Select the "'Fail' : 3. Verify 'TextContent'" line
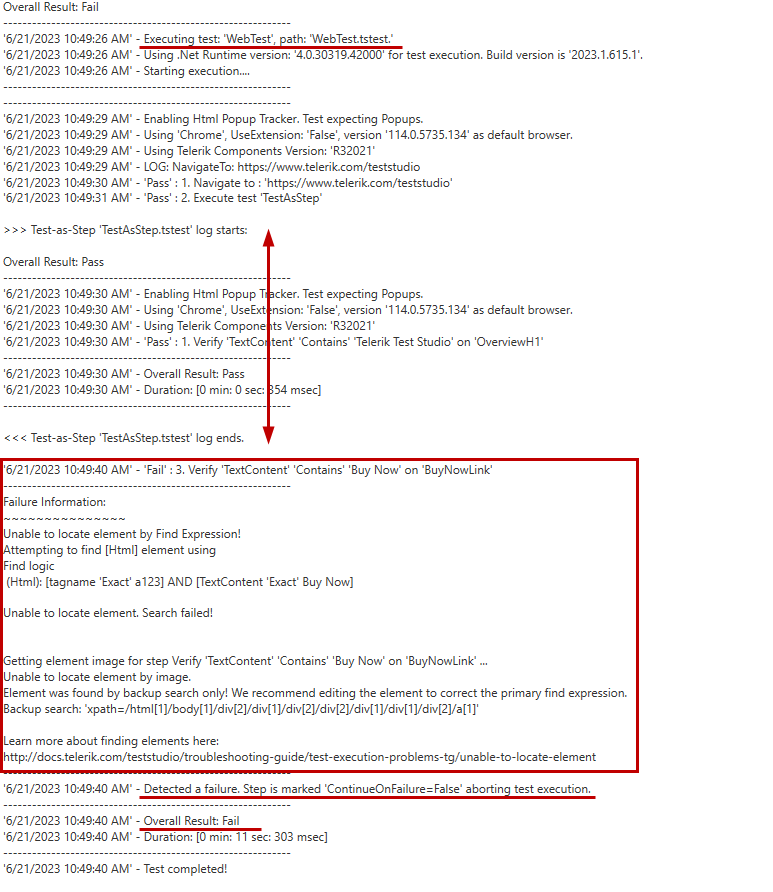Screen dimensions: 773x892 click(x=248, y=470)
